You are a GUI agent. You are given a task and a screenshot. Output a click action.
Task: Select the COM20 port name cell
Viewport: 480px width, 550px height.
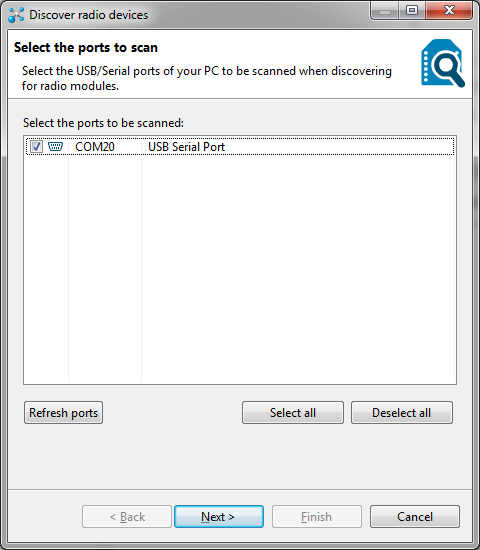(x=95, y=147)
